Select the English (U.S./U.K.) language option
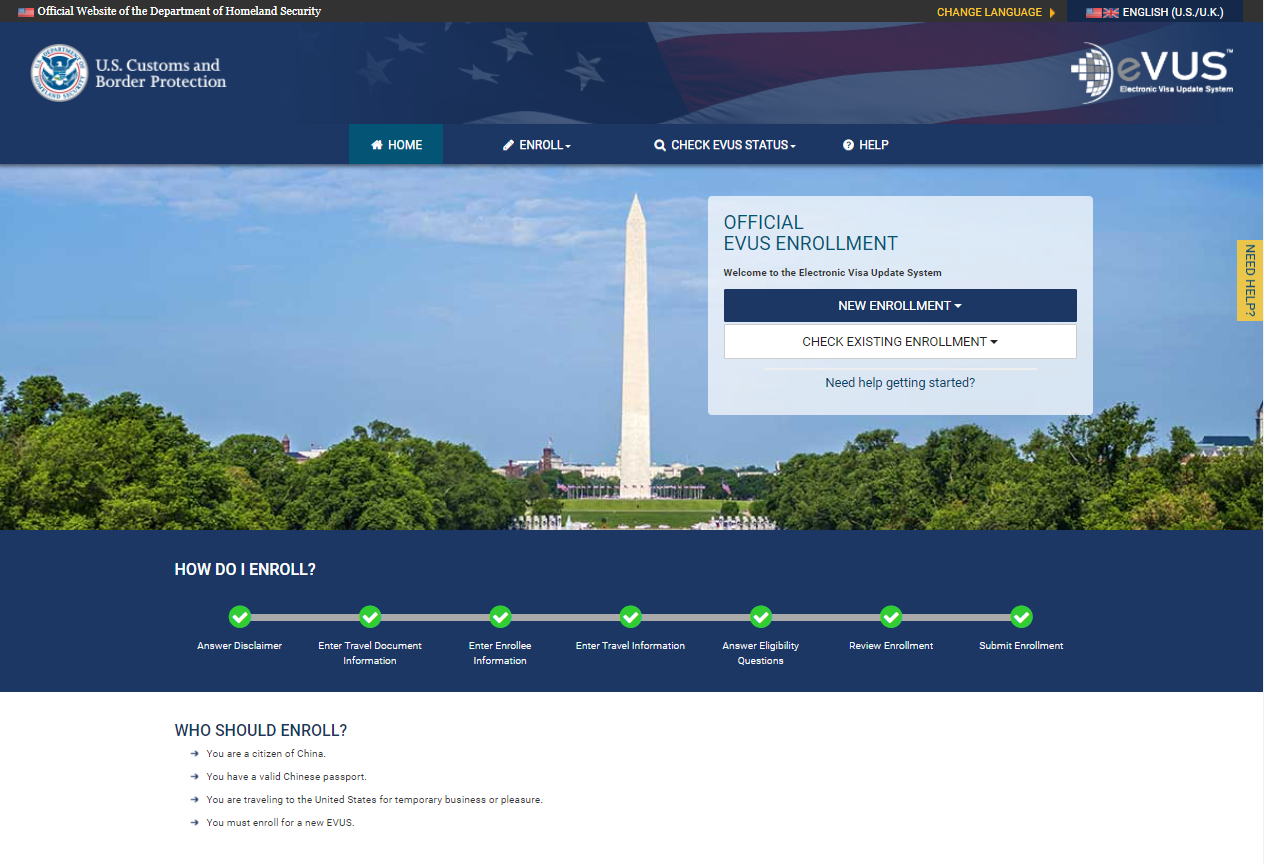Screen dimensions: 1264x864 click(1155, 12)
